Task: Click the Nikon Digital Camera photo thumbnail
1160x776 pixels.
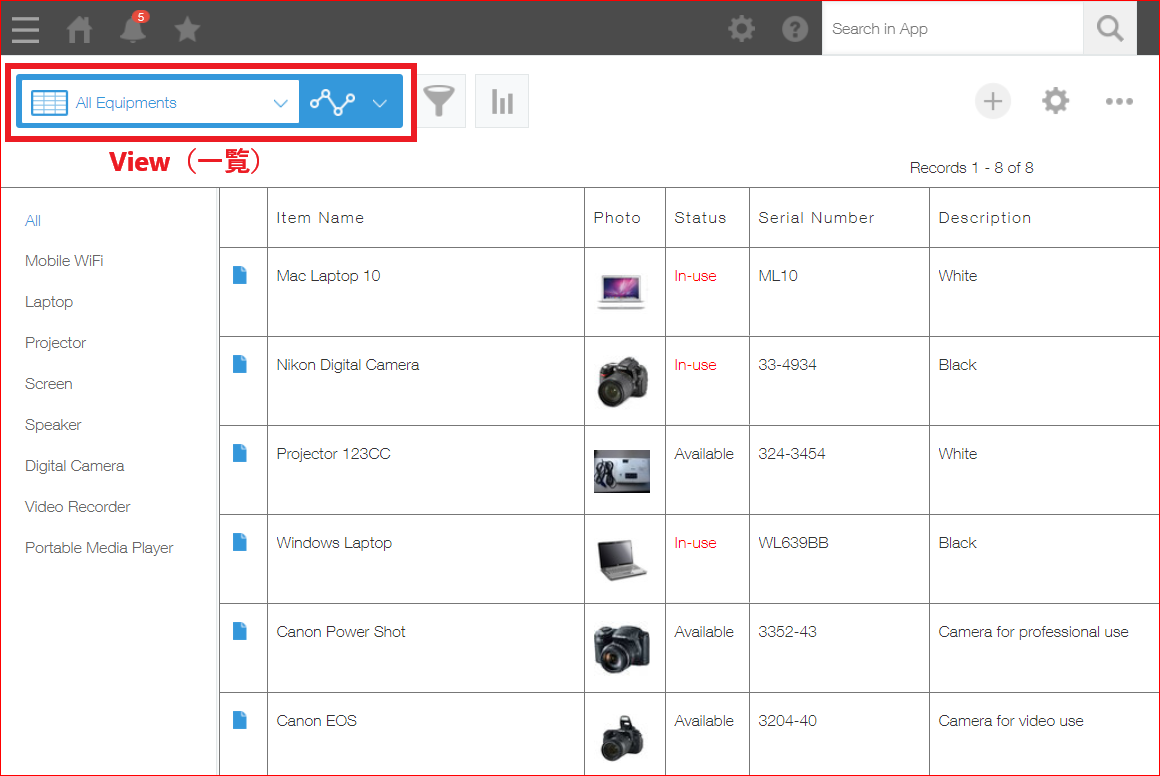Action: [x=622, y=382]
